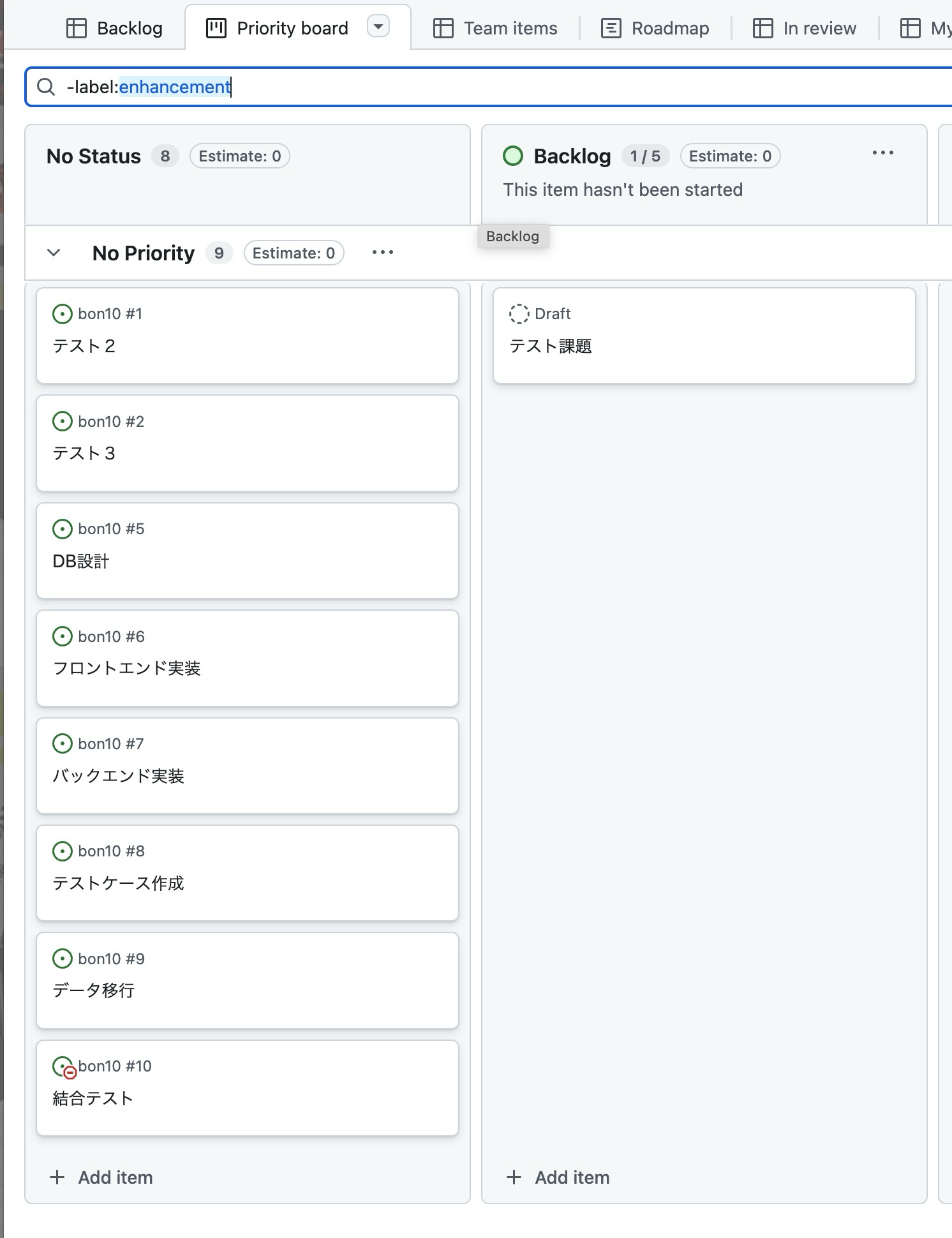
Task: Select the データ移行 card bon10 #9
Action: [248, 981]
